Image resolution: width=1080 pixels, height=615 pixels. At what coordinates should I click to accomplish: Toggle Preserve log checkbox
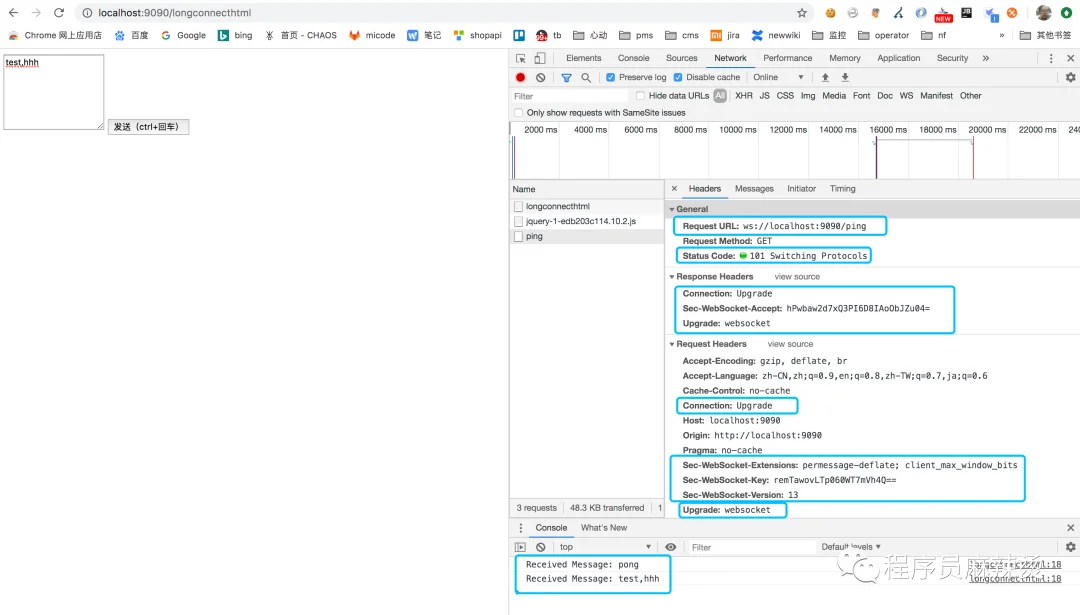point(610,77)
